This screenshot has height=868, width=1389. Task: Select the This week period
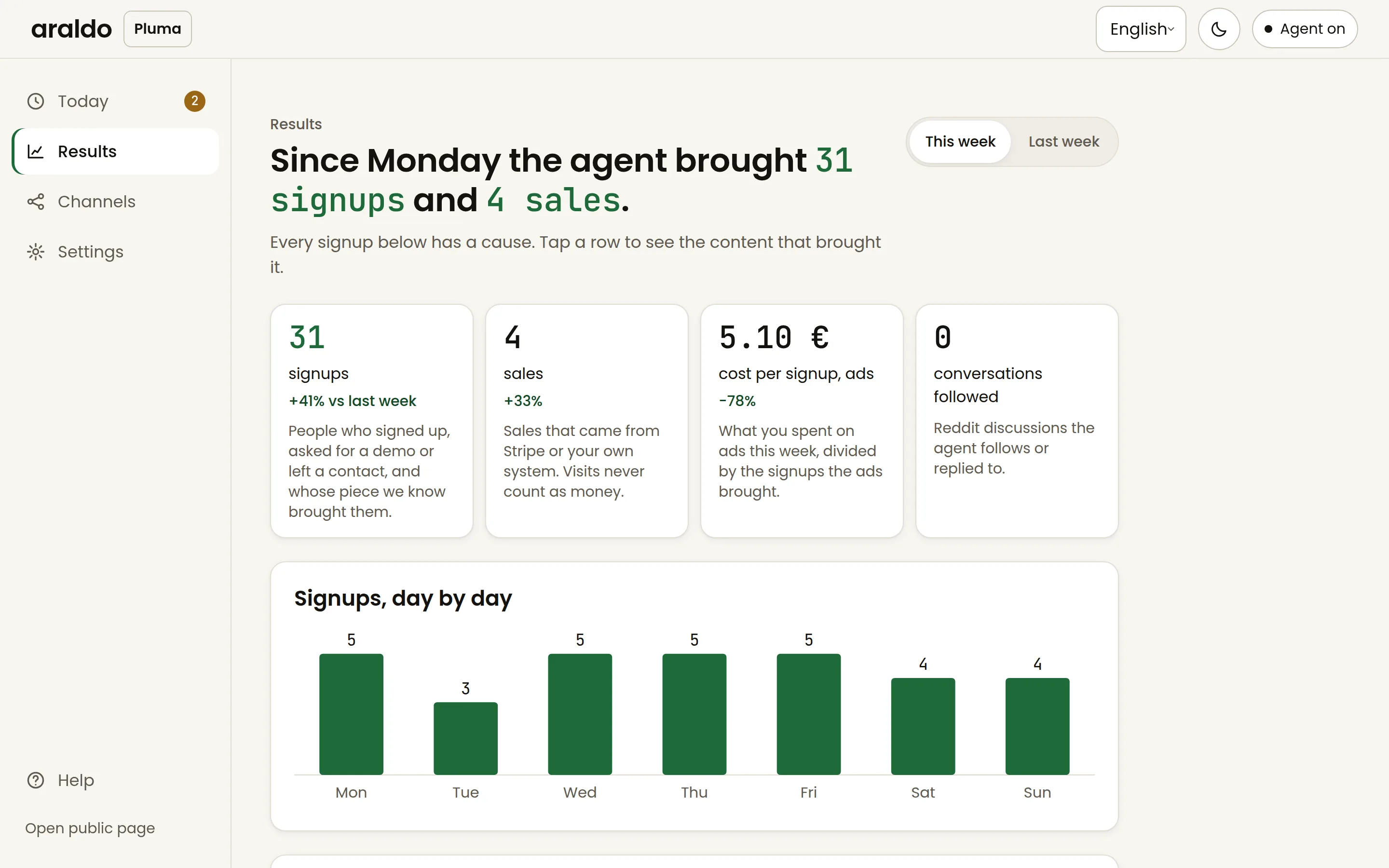960,142
